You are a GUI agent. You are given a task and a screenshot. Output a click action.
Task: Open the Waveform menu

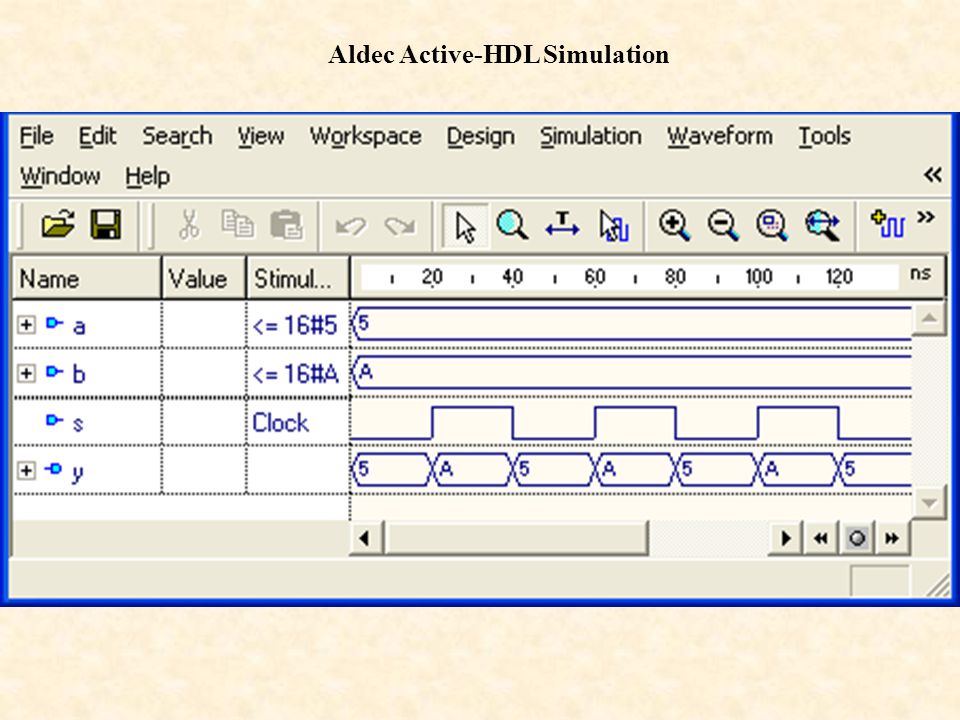[720, 137]
